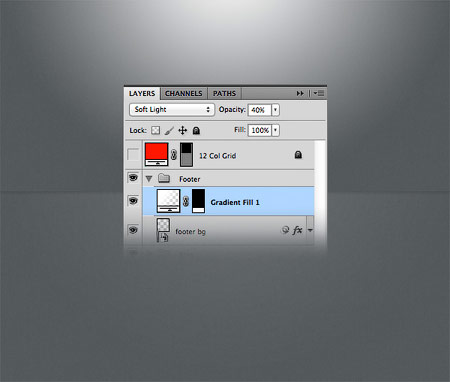Collapse panel with double-arrow icon
Image resolution: width=450 pixels, height=382 pixels.
point(300,94)
